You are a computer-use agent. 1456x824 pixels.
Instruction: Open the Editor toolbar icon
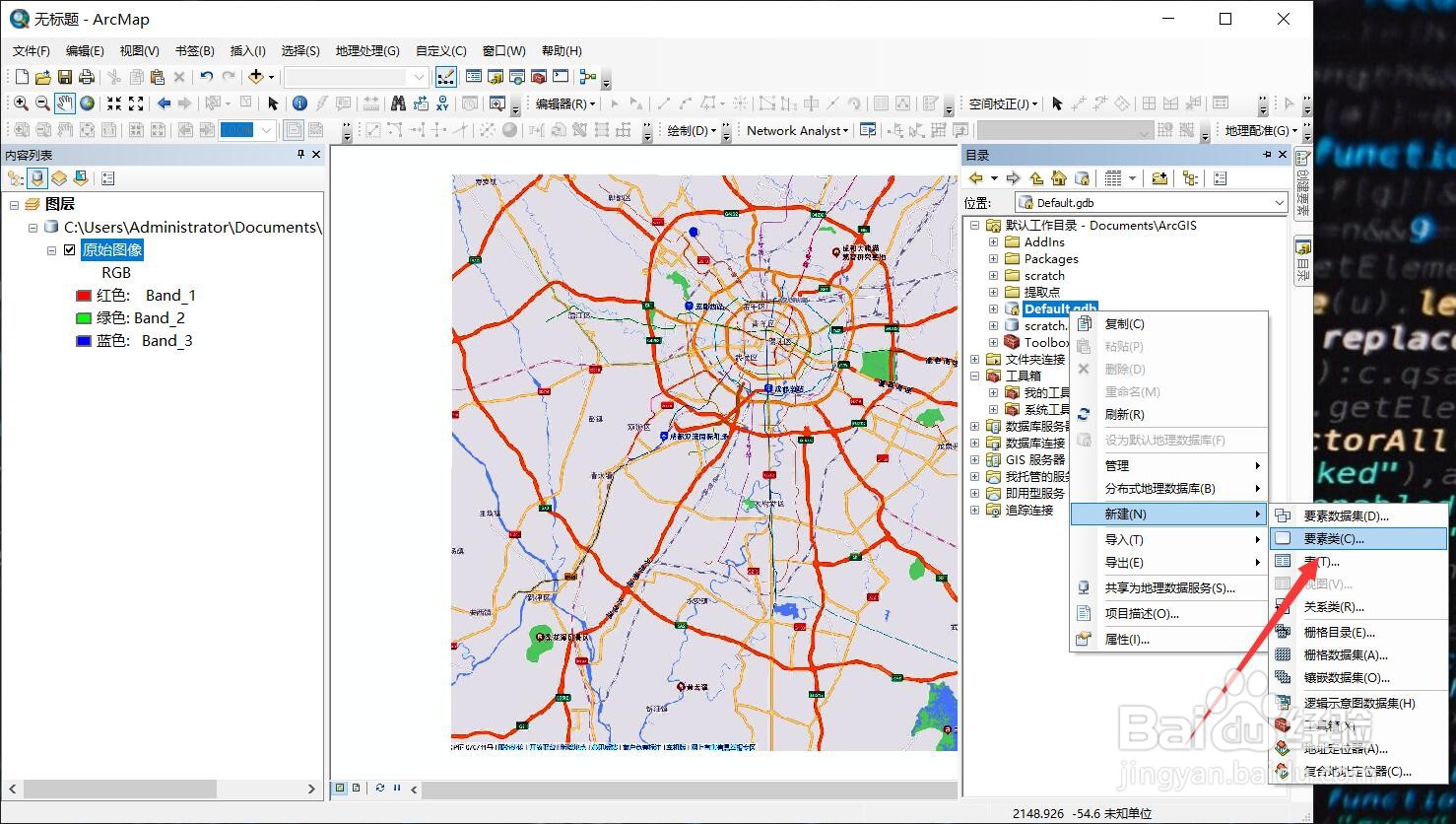click(x=445, y=77)
